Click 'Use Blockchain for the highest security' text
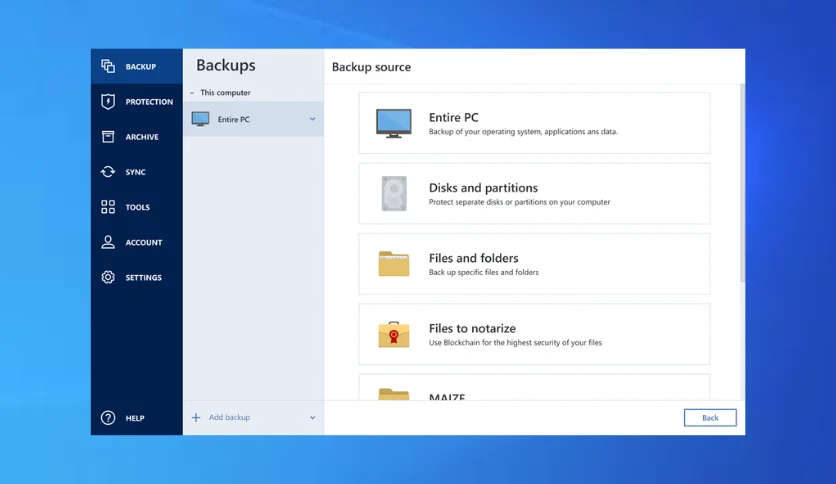 [x=515, y=343]
